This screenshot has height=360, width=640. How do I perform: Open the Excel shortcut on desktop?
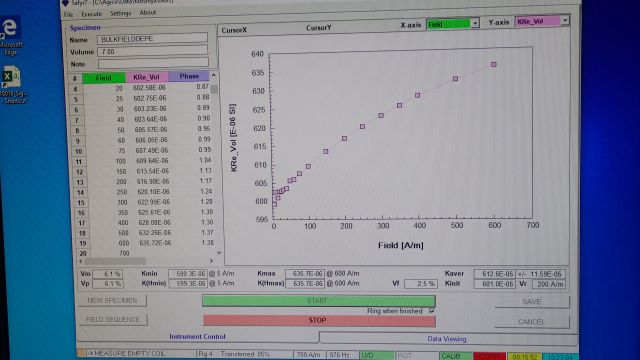click(11, 85)
